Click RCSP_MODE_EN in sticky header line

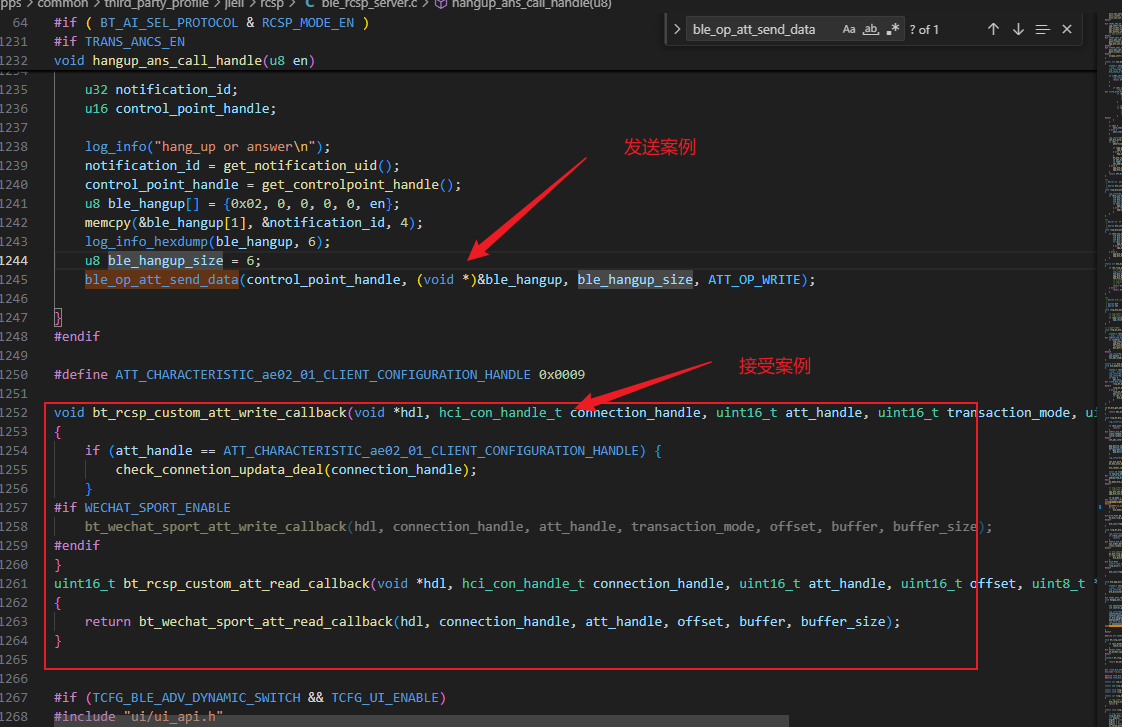[x=308, y=23]
